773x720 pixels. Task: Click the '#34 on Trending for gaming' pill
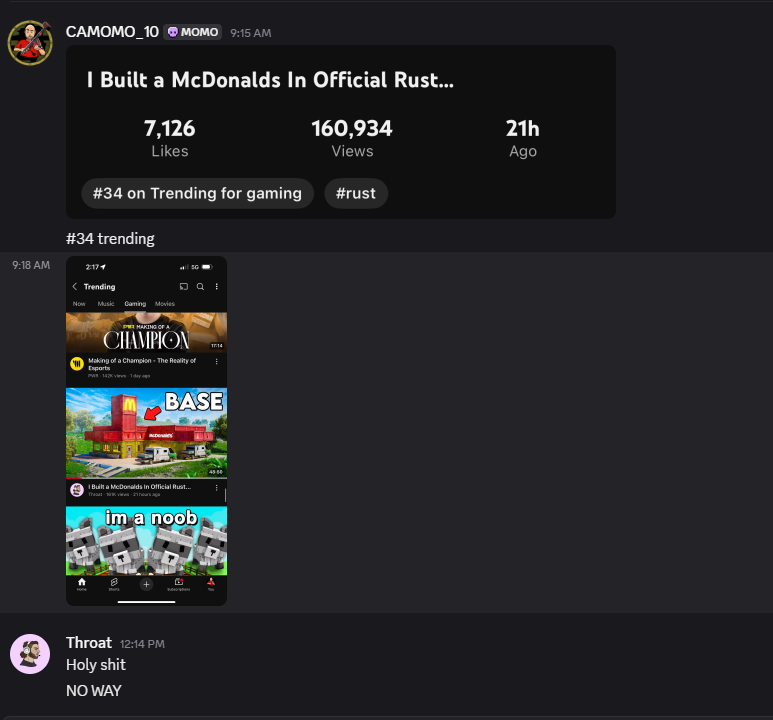click(197, 193)
